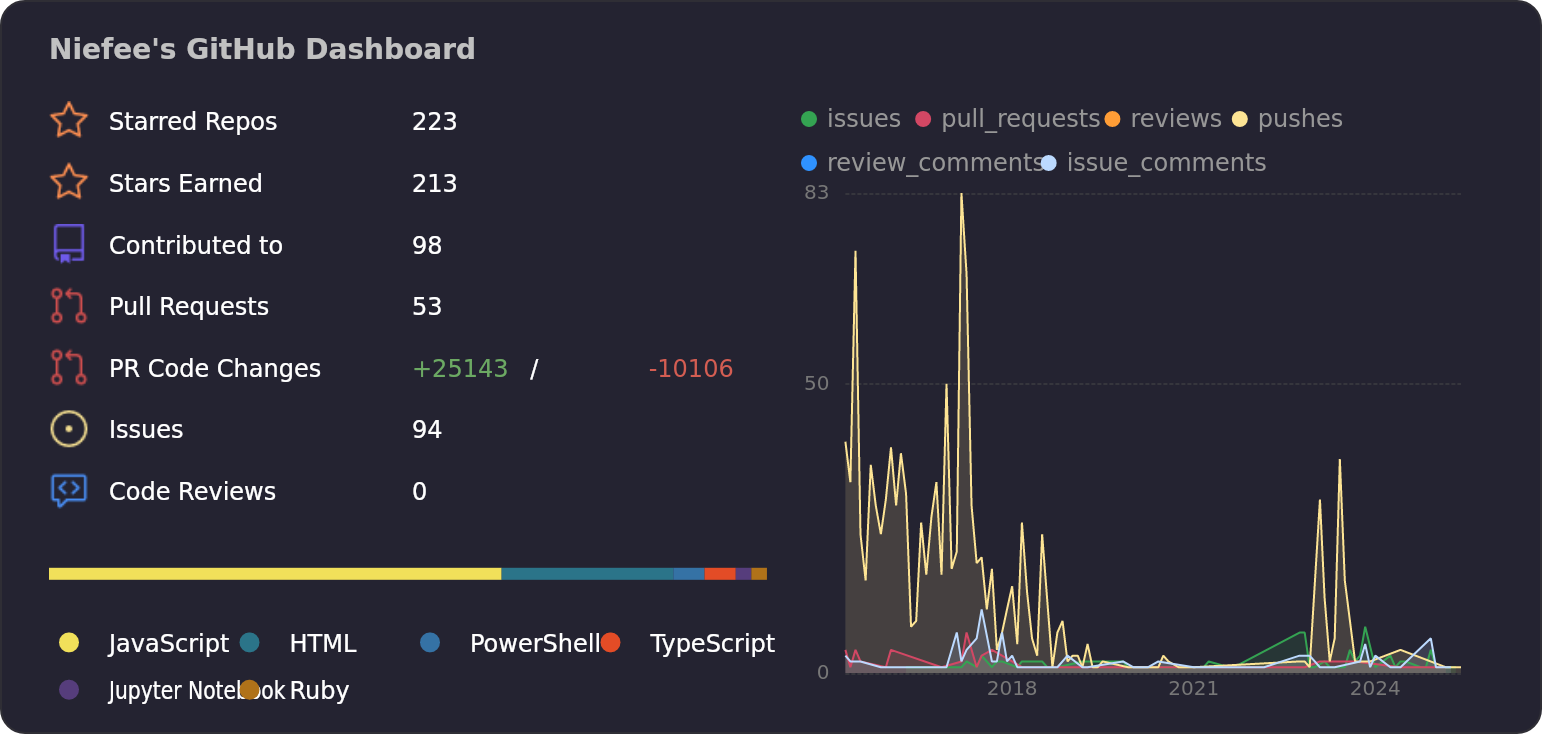Click the deletions value -10106
This screenshot has height=734, width=1542.
click(x=691, y=369)
